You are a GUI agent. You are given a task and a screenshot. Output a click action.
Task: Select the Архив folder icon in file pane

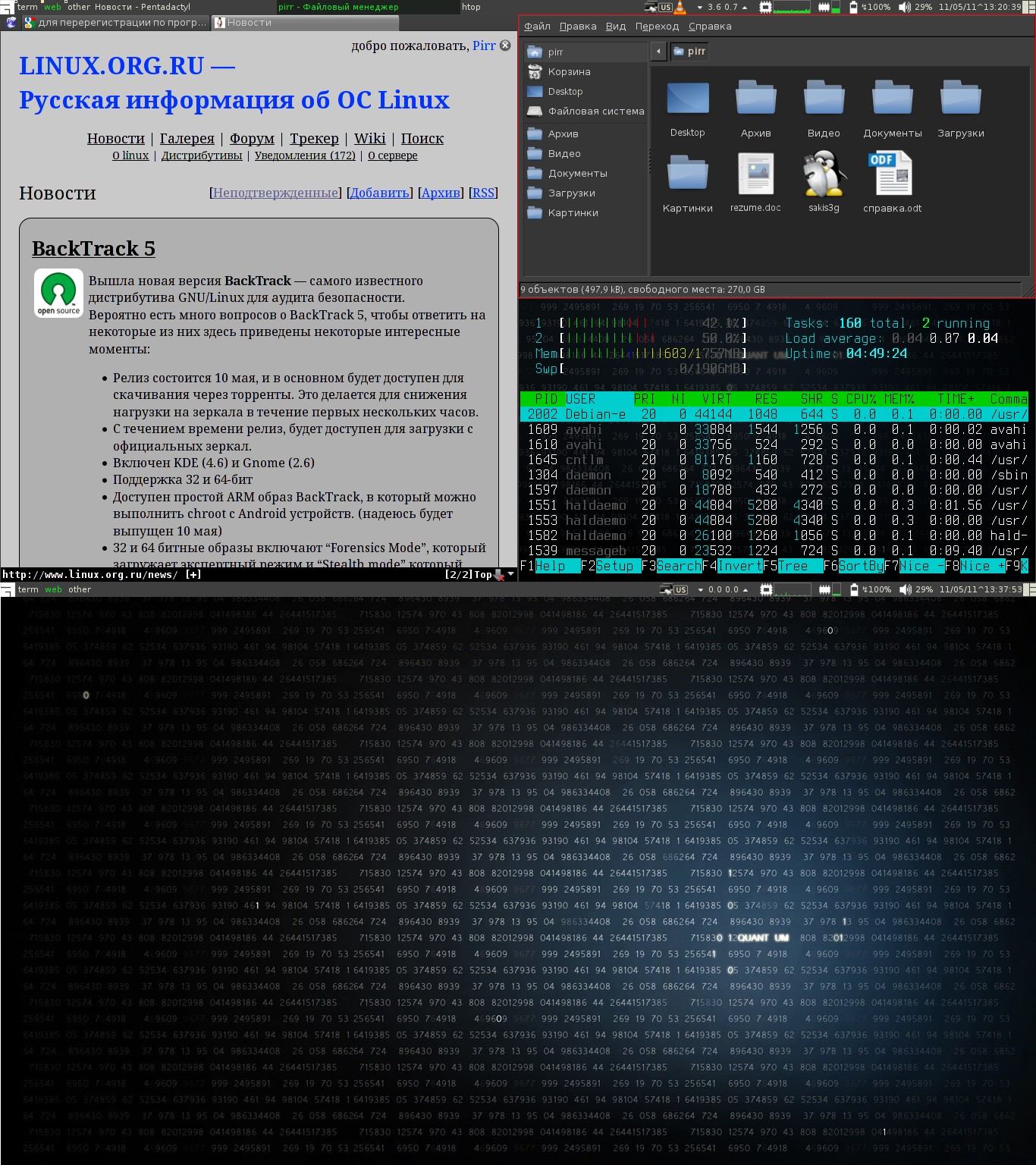tap(756, 99)
